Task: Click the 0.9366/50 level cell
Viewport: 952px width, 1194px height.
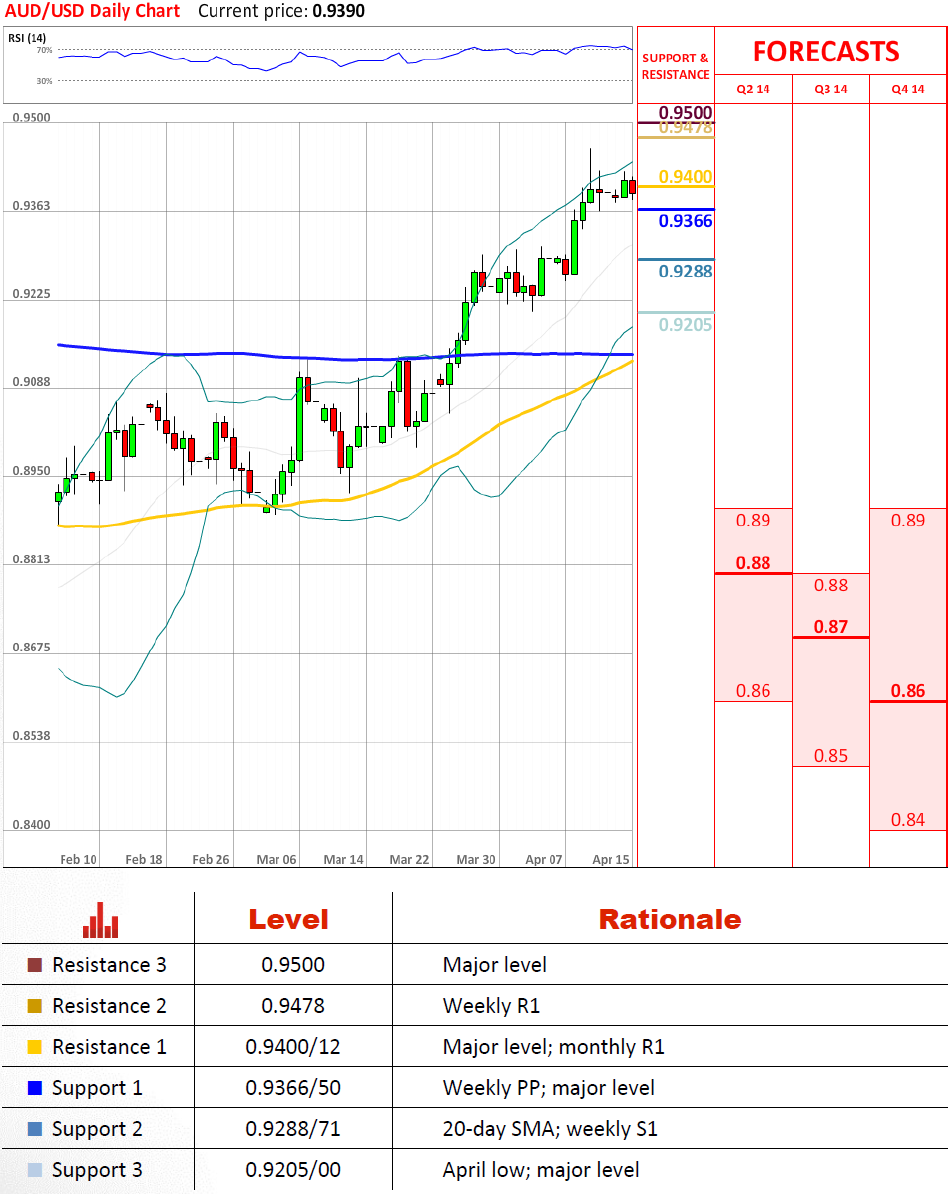Action: point(292,1088)
